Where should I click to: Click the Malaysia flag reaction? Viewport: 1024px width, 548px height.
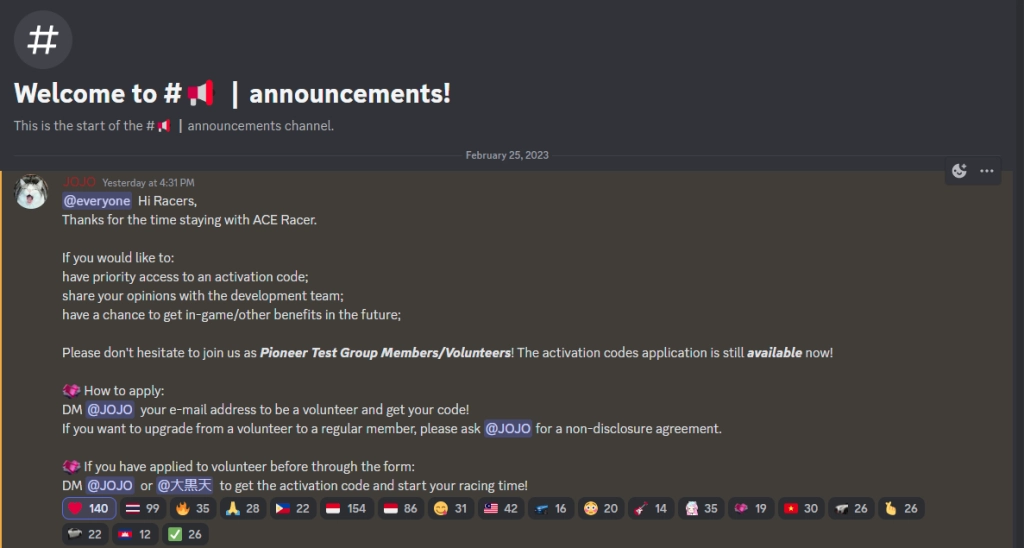500,509
